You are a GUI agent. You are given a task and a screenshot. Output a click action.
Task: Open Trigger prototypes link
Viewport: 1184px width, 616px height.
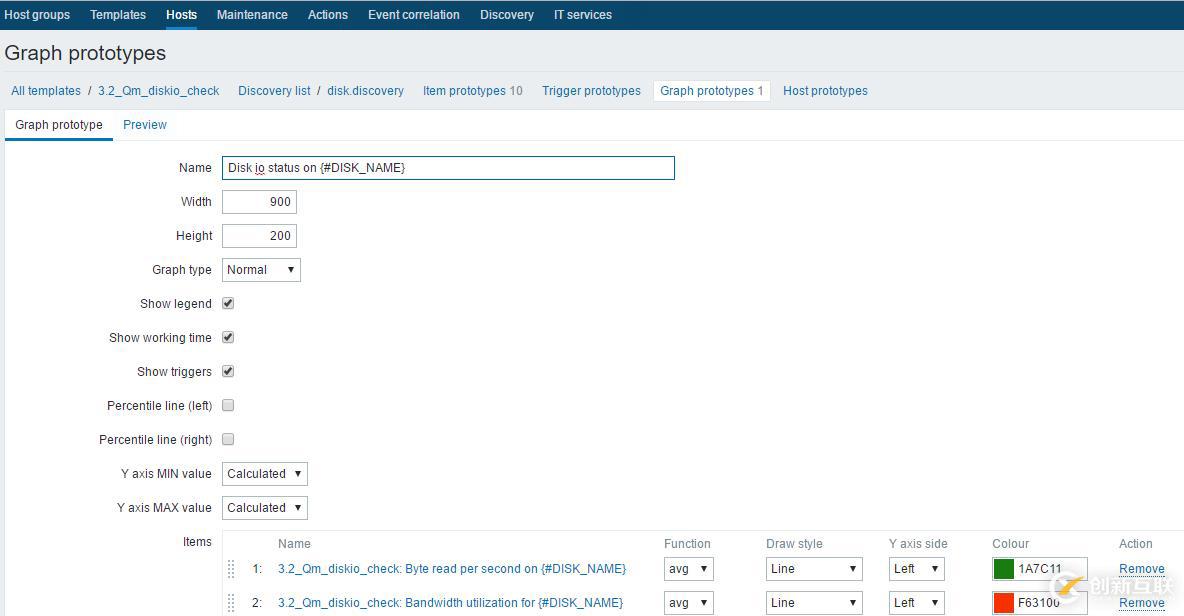[591, 91]
